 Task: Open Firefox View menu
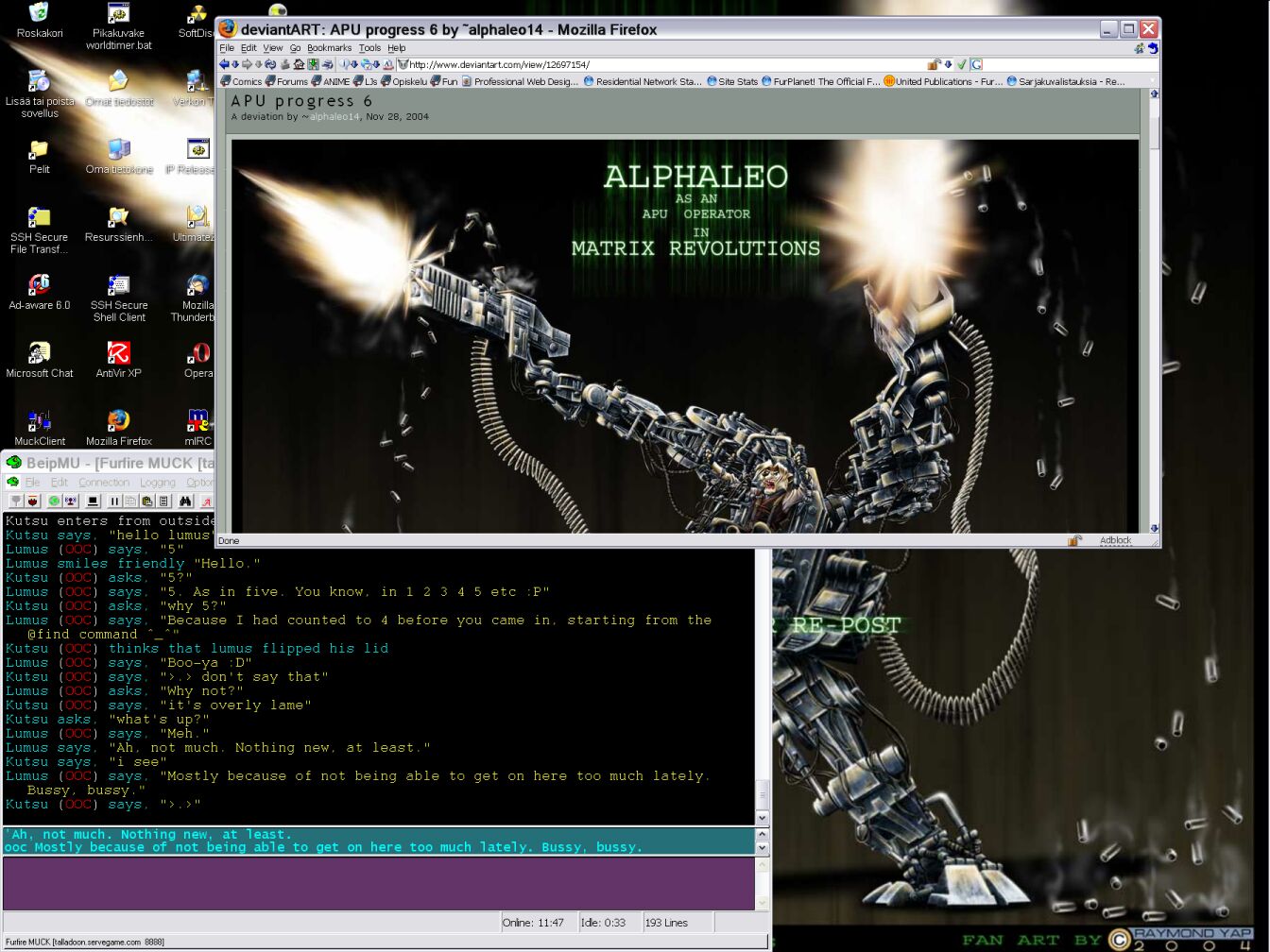click(273, 47)
